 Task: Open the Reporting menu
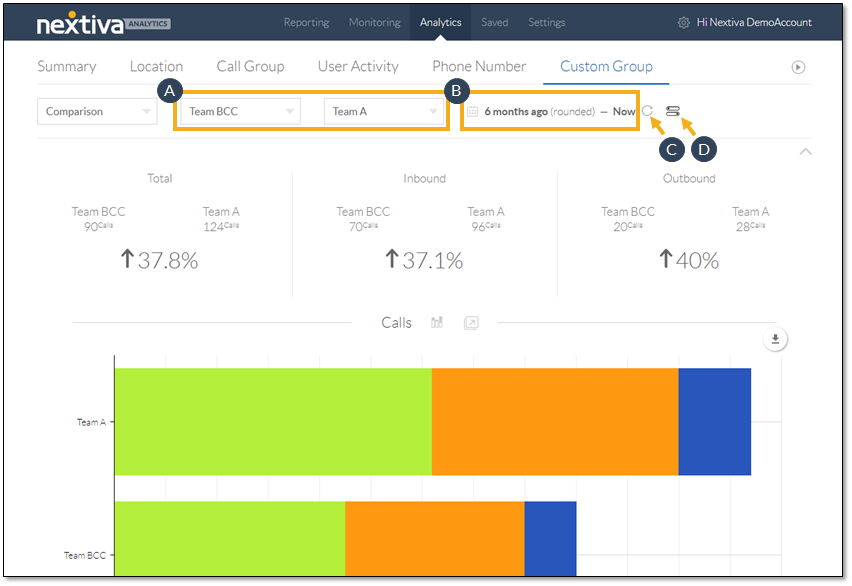coord(307,23)
